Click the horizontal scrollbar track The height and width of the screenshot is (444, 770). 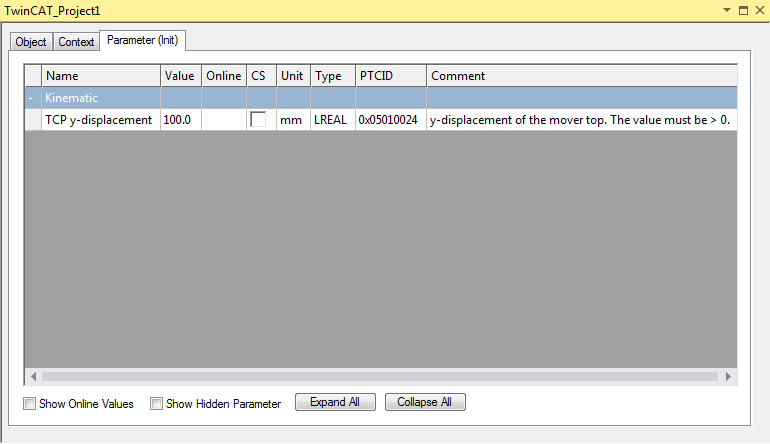coord(380,376)
